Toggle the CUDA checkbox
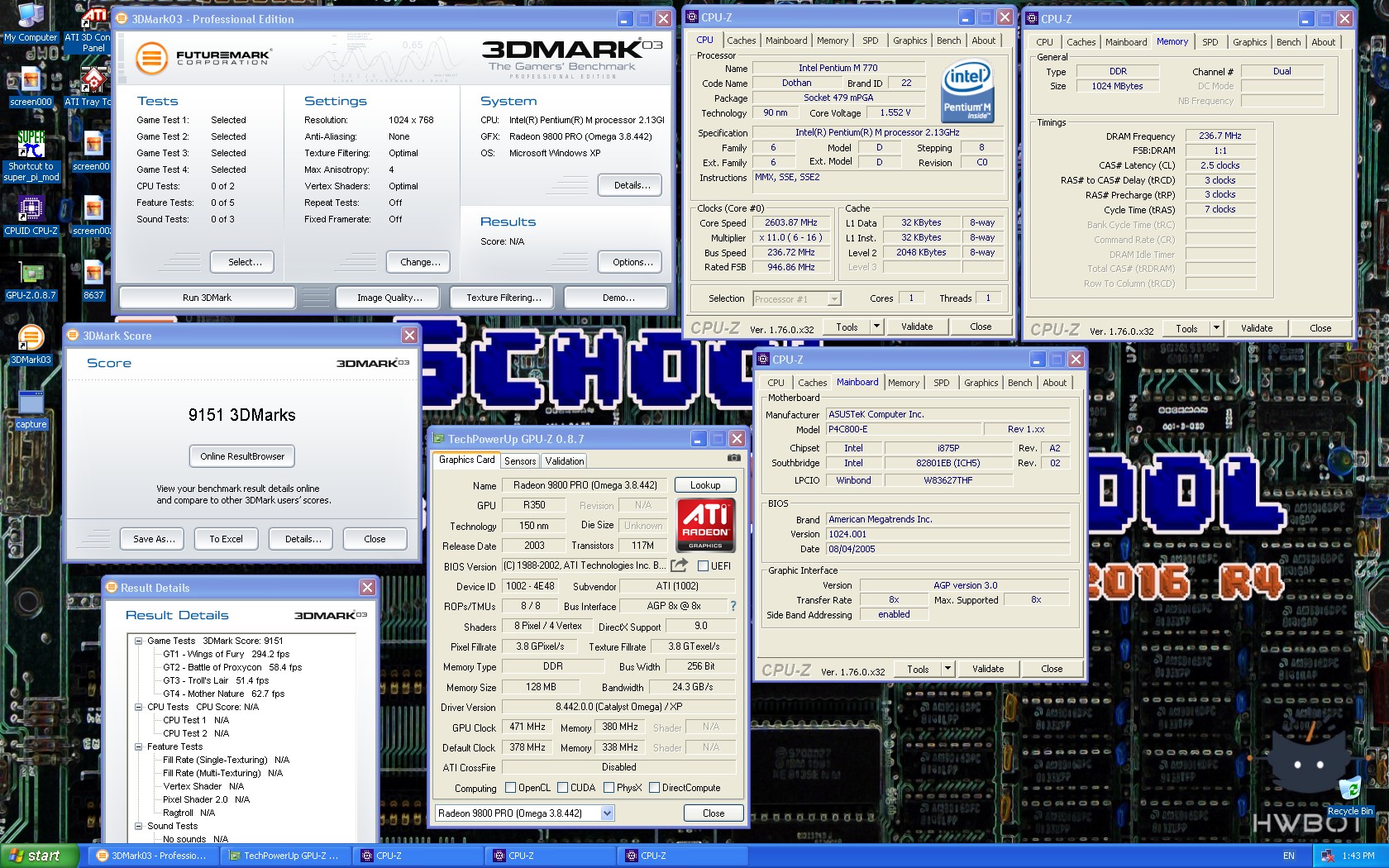The height and width of the screenshot is (868, 1389). (562, 788)
